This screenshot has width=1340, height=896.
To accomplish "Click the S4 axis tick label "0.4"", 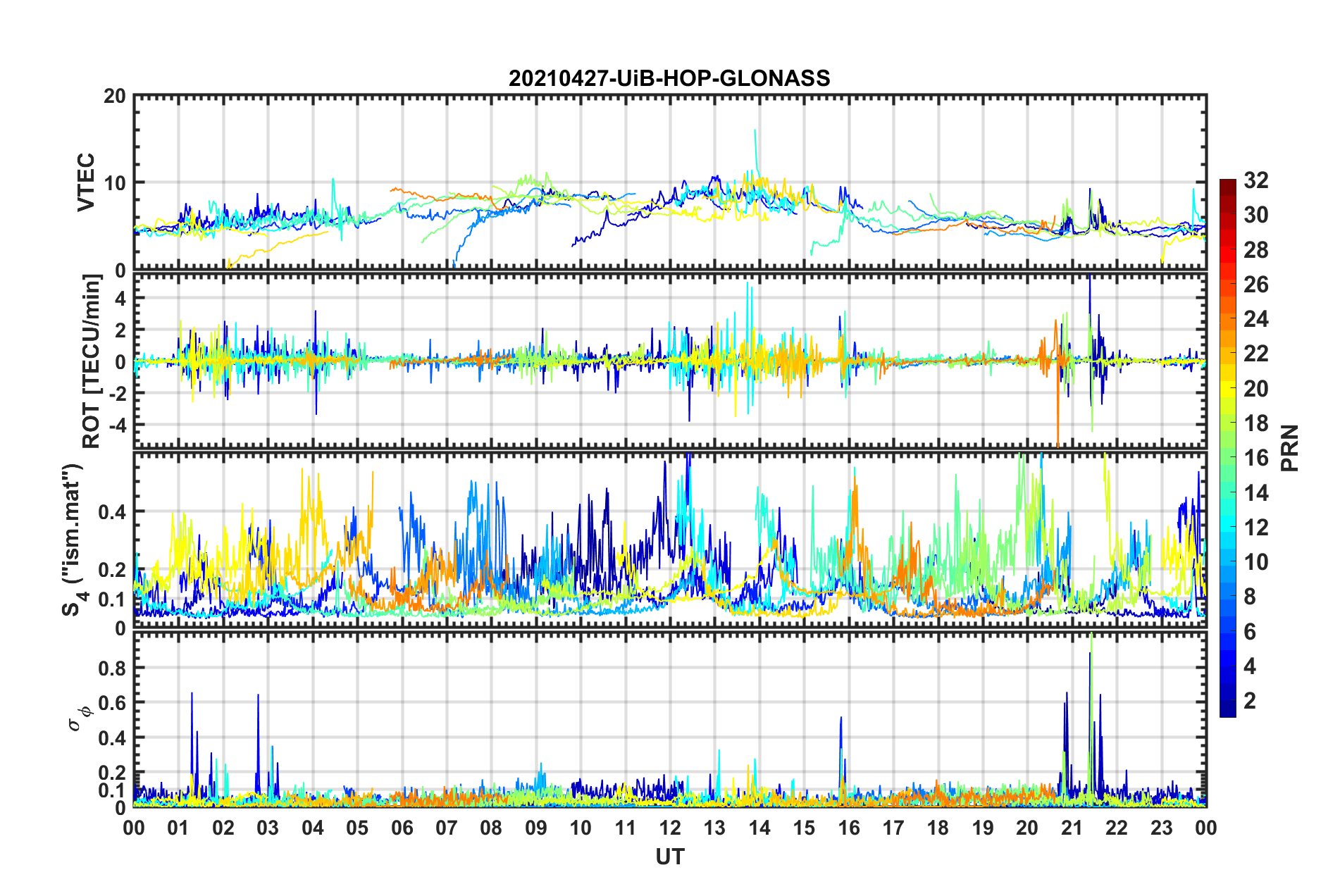I will click(x=111, y=511).
